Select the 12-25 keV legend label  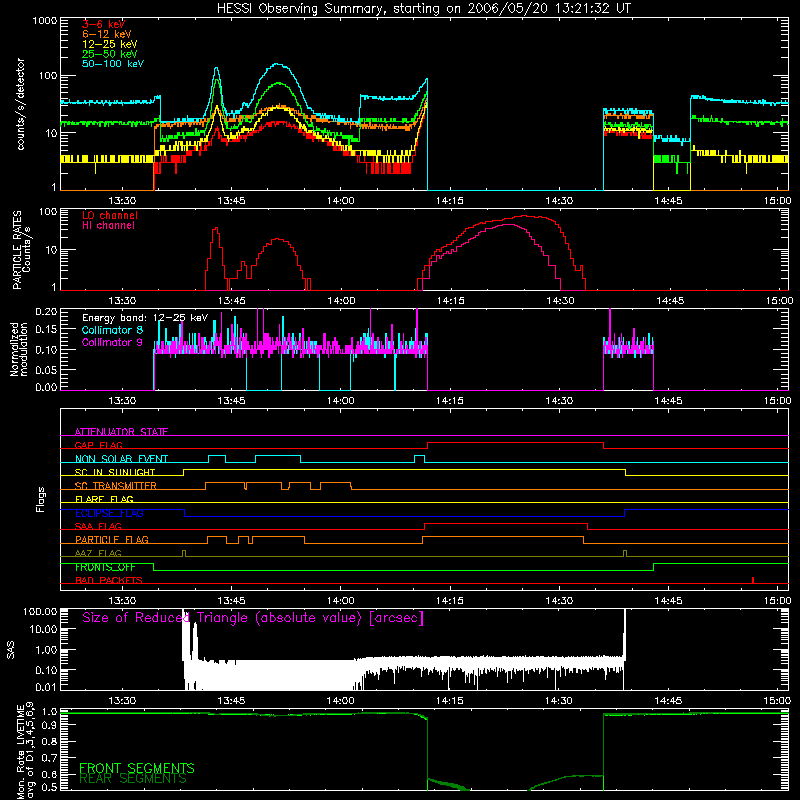pos(110,44)
